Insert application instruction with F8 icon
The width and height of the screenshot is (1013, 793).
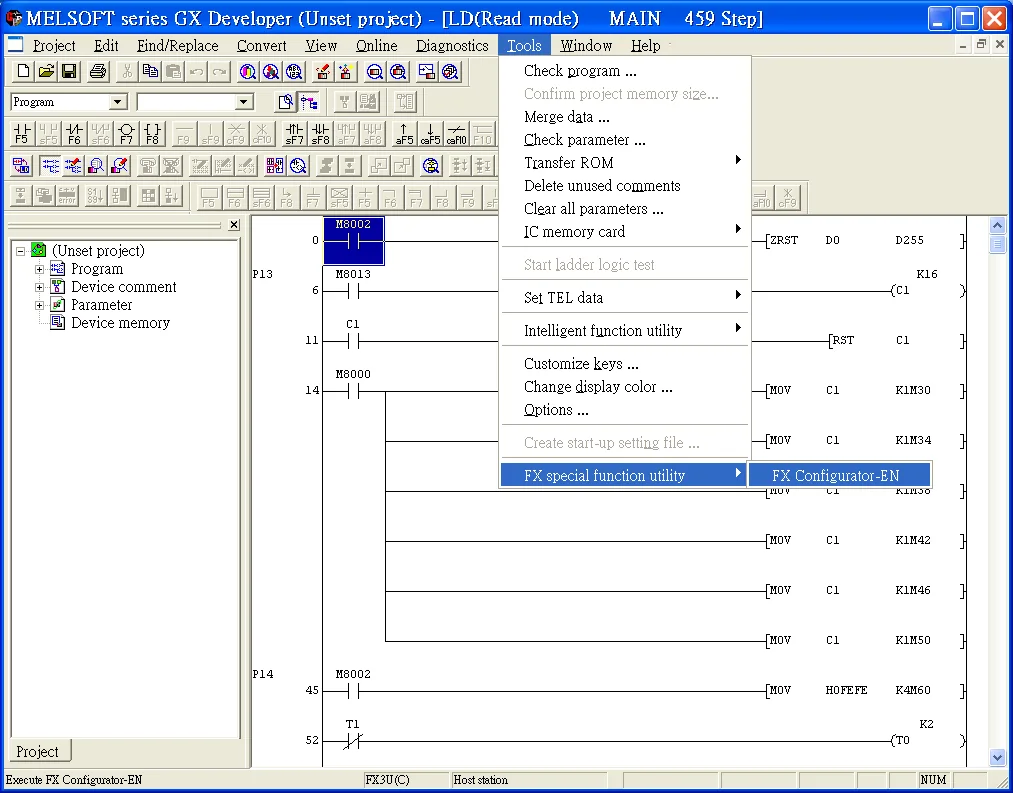coord(152,134)
